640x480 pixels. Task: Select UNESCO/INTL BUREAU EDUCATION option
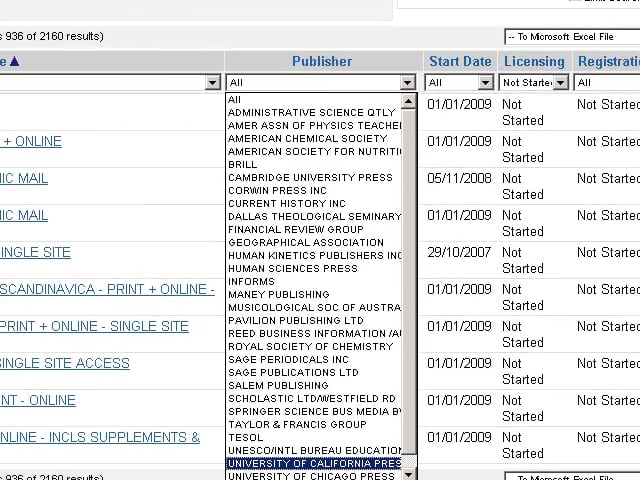click(x=315, y=451)
